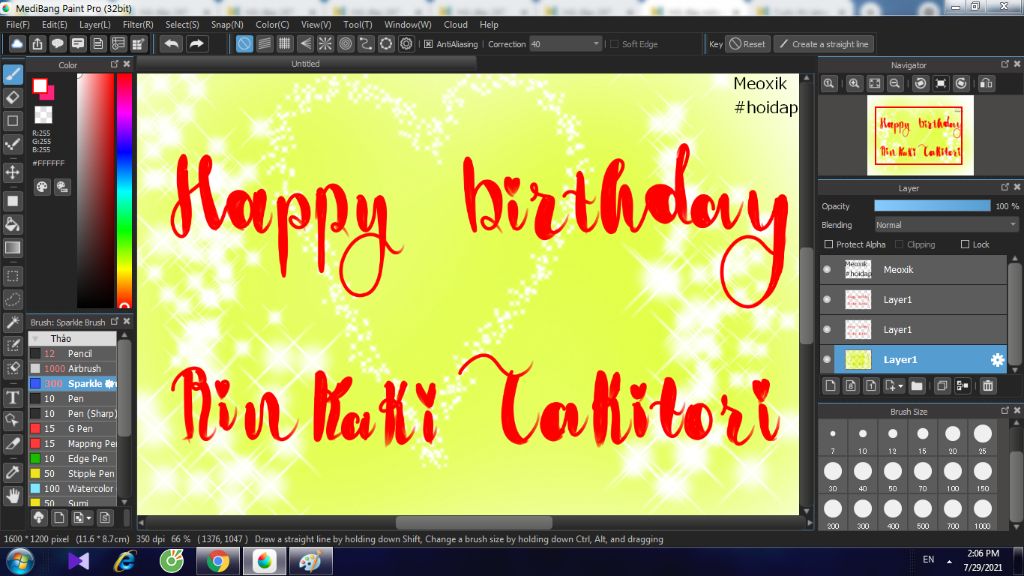
Task: Pick a hue on the rainbow hue bar
Action: [124, 189]
